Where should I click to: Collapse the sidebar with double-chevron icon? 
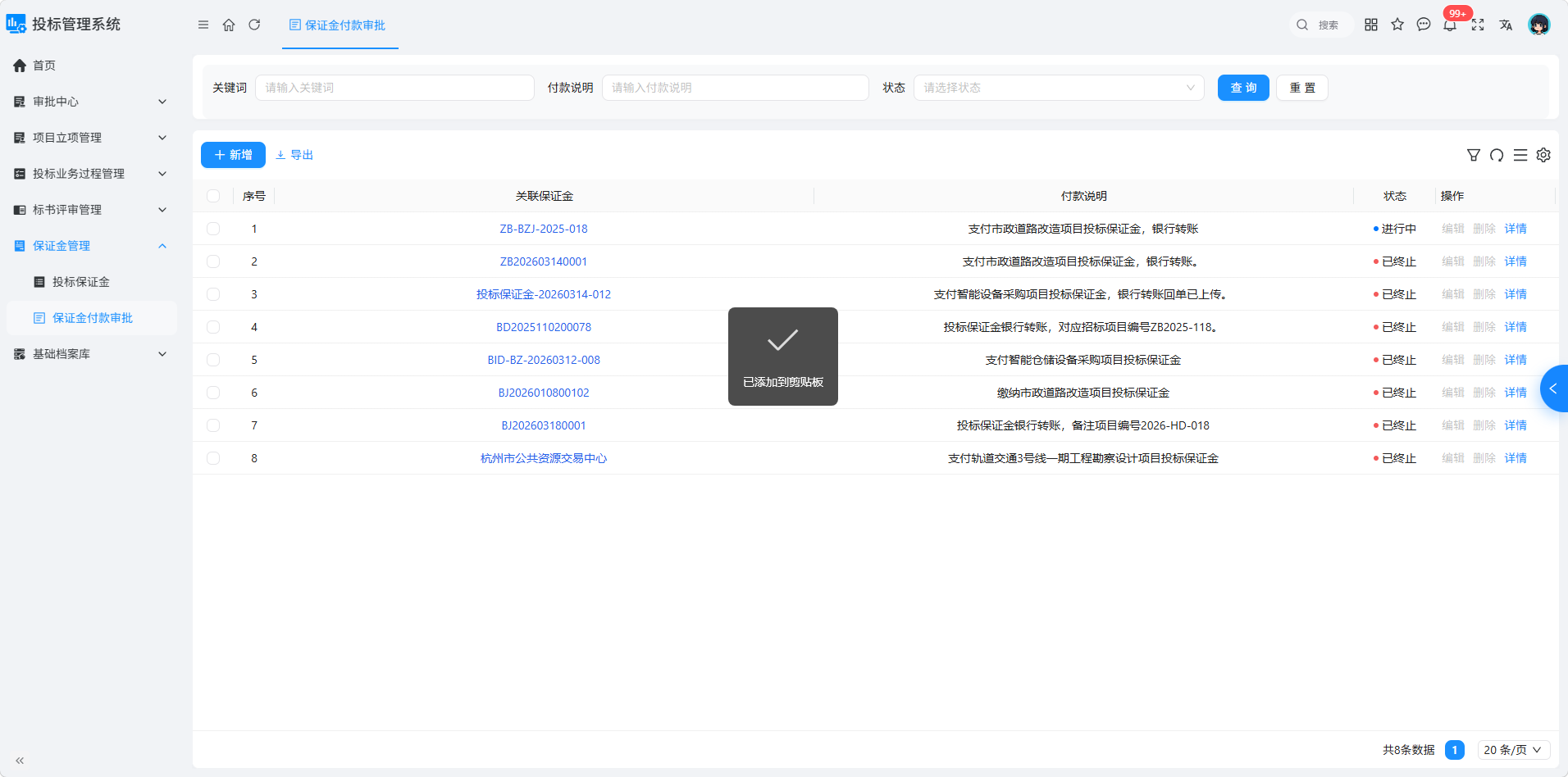pos(20,761)
